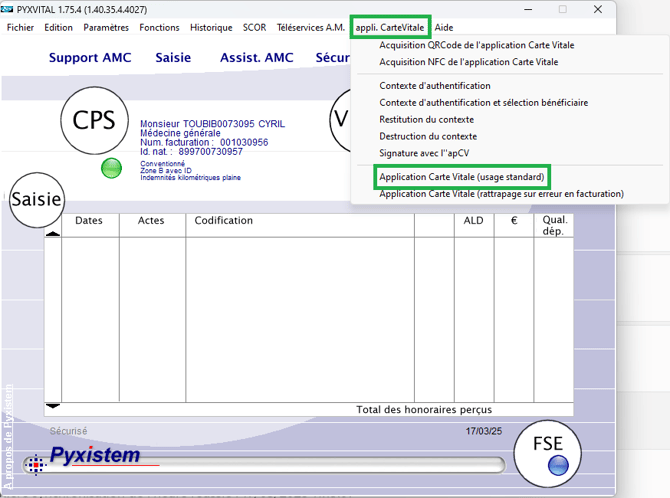Switch to the Support AMC tab
Image resolution: width=670 pixels, height=498 pixels.
click(x=90, y=58)
